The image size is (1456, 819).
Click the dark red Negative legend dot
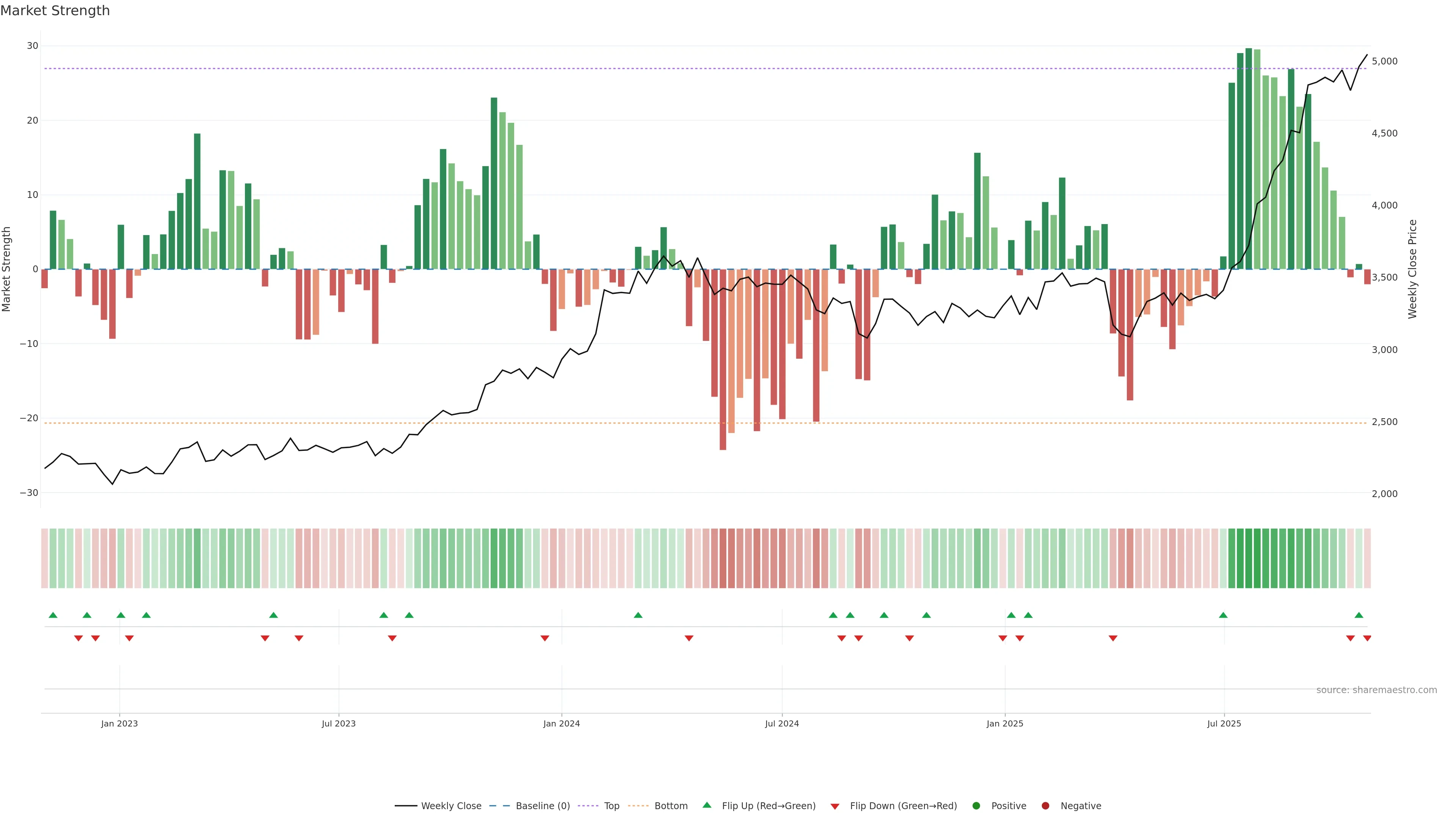[x=1045, y=806]
